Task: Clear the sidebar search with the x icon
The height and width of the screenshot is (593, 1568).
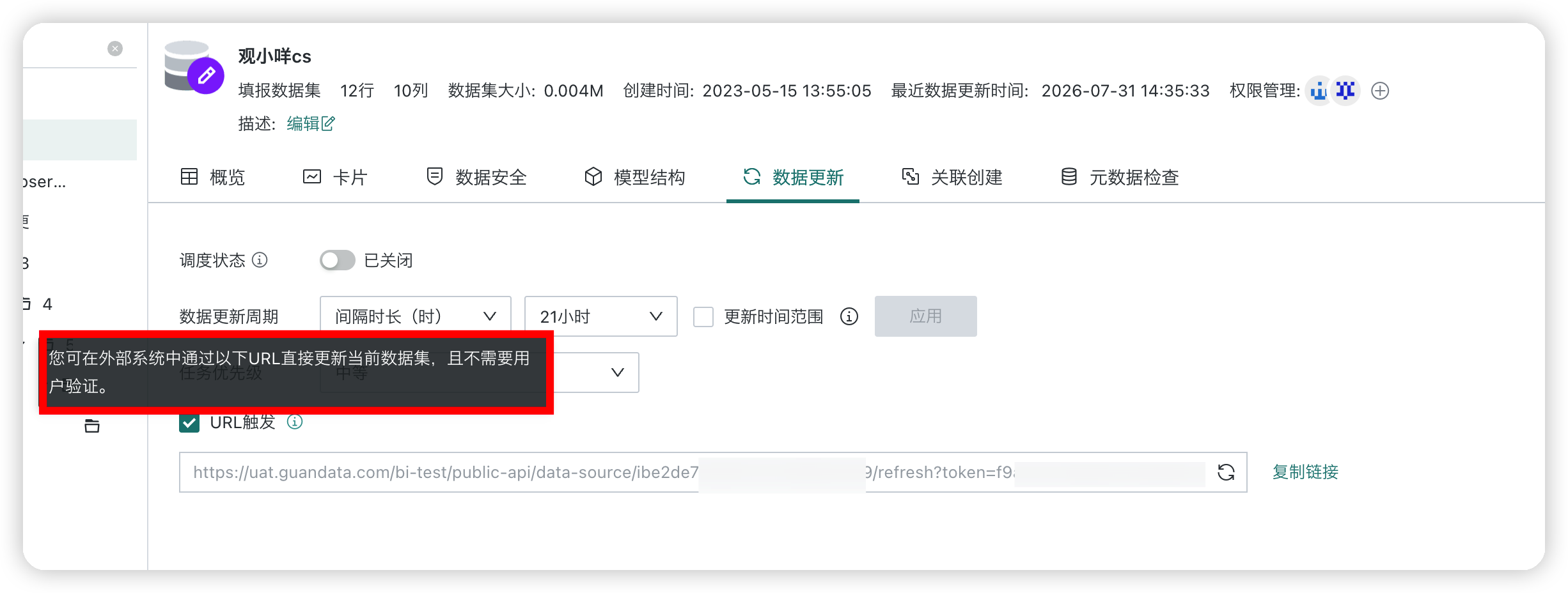Action: (x=115, y=49)
